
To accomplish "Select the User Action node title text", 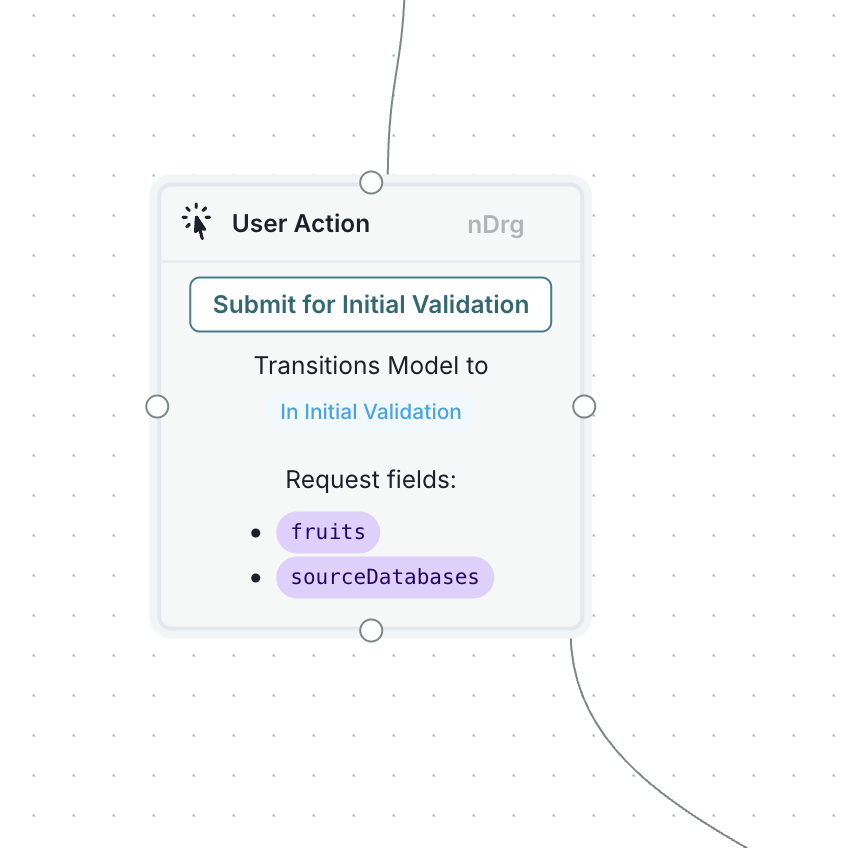I will [300, 223].
